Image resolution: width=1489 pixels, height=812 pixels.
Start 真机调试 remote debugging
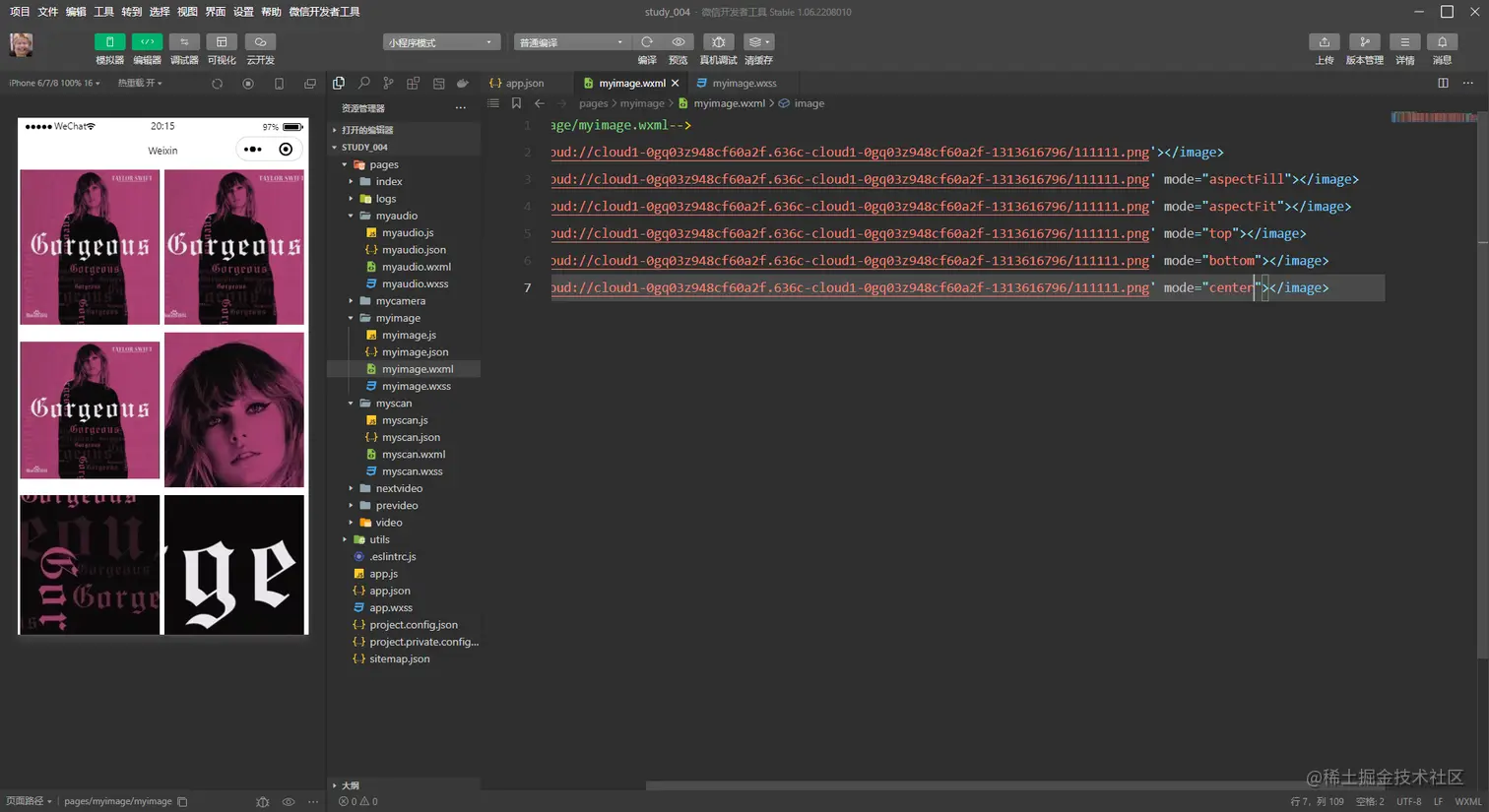tap(718, 42)
